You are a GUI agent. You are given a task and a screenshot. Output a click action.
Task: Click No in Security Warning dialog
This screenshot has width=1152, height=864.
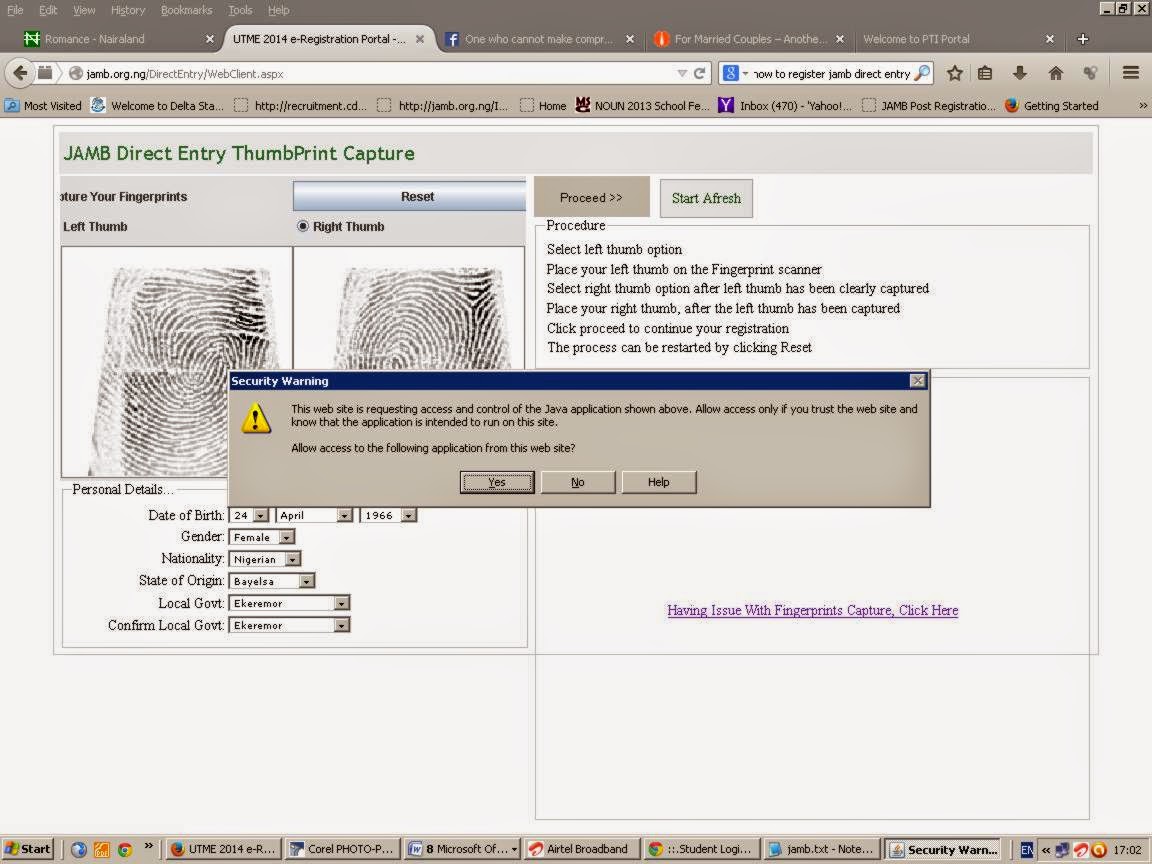click(577, 482)
